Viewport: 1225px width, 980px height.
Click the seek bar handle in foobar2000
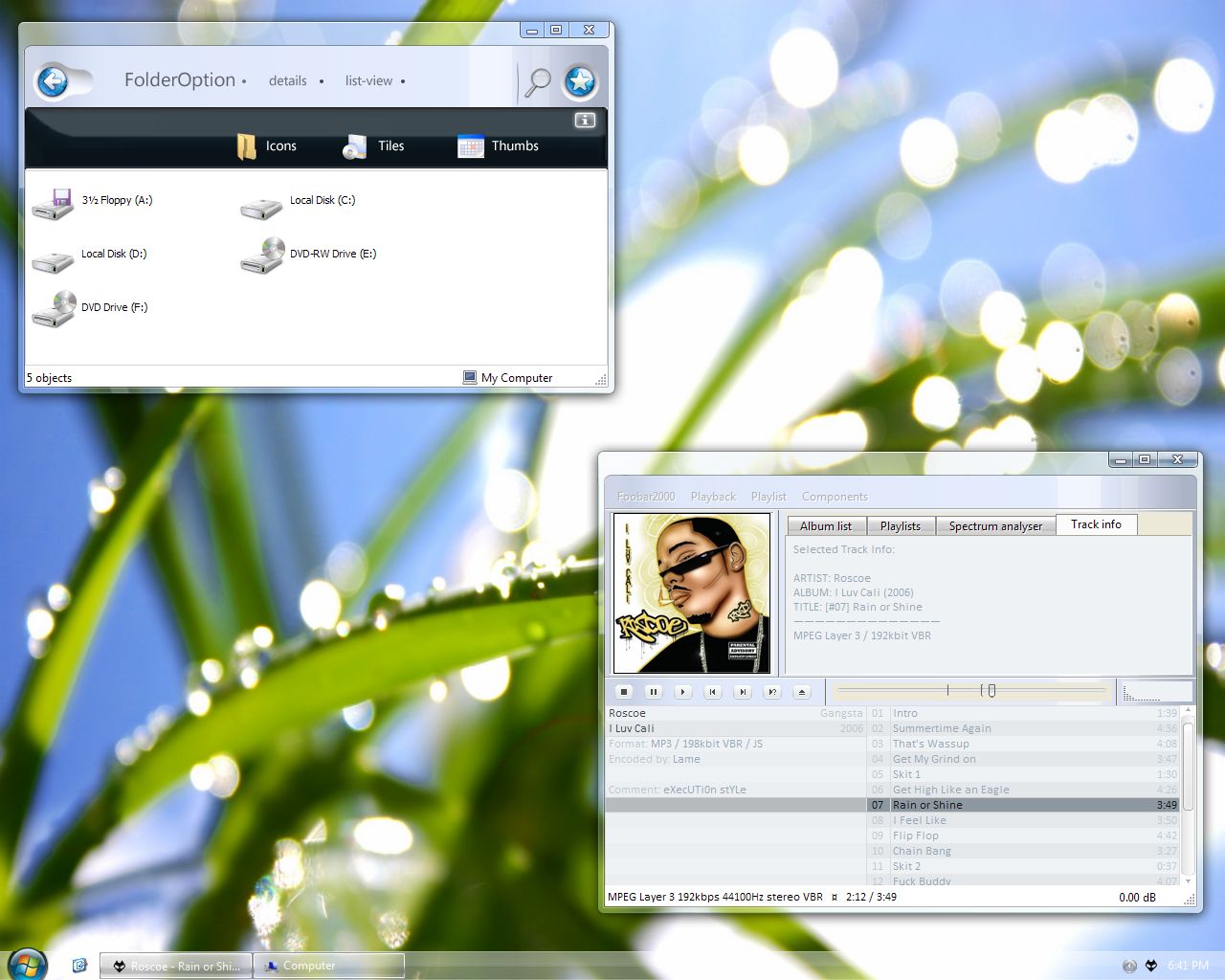click(x=991, y=690)
